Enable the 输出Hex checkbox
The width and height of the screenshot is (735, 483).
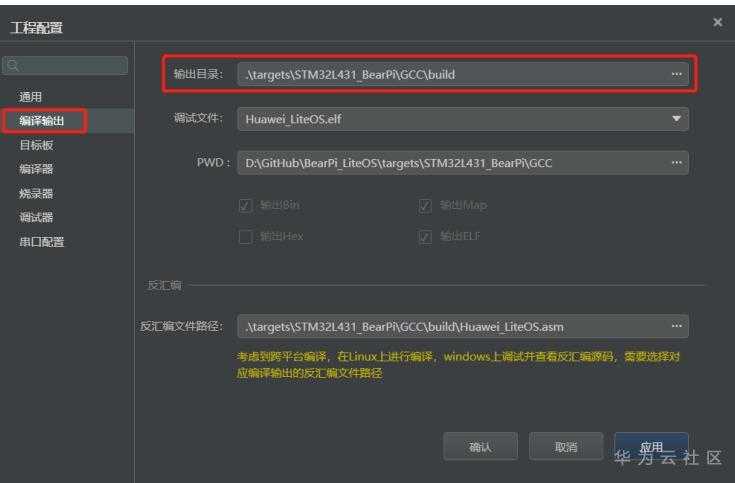(246, 236)
